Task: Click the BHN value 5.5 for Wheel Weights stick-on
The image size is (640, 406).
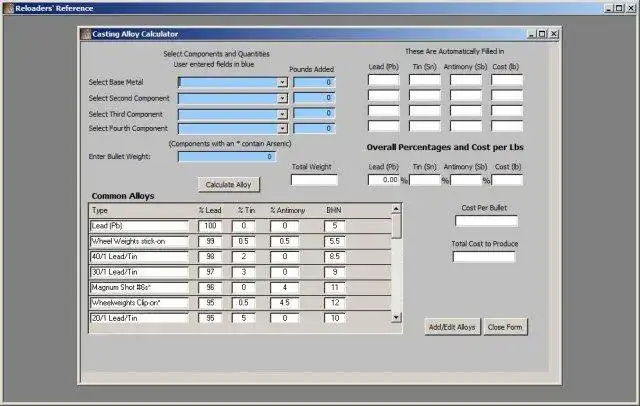Action: coord(334,242)
